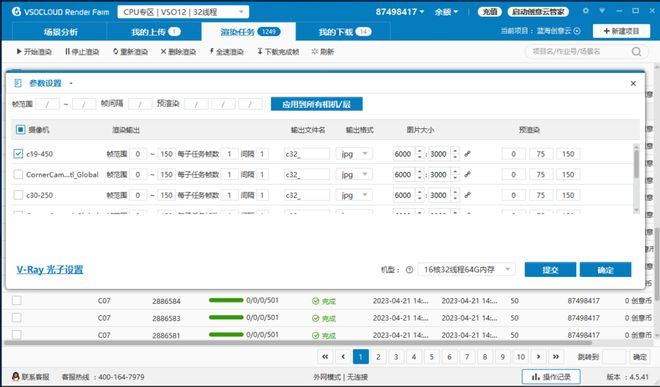Open jpg format dropdown for CornerCam row
The height and width of the screenshot is (387, 660).
pyautogui.click(x=354, y=174)
